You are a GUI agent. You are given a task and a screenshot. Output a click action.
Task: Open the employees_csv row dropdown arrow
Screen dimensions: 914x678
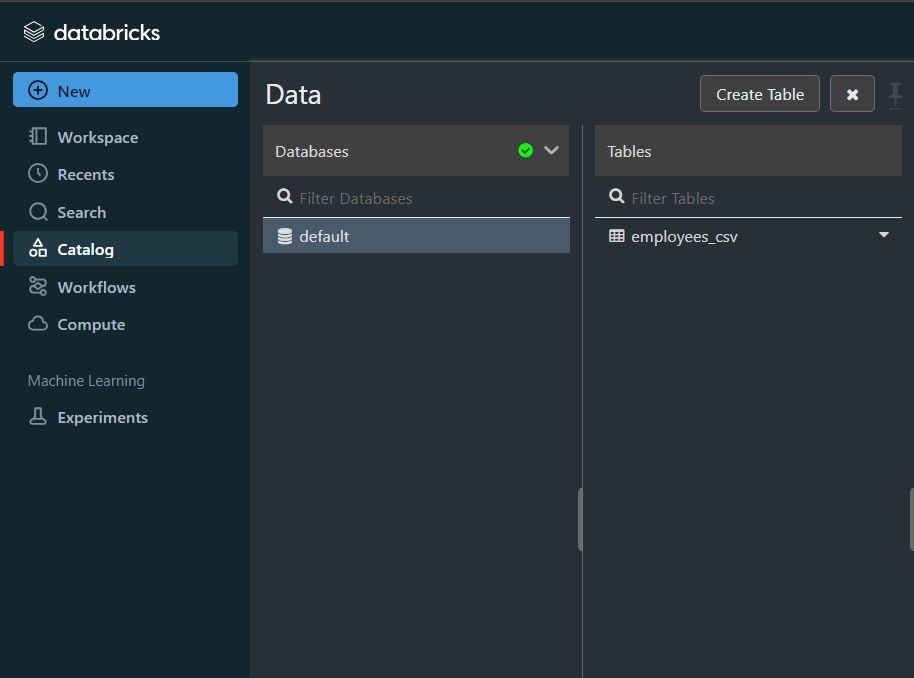coord(884,235)
